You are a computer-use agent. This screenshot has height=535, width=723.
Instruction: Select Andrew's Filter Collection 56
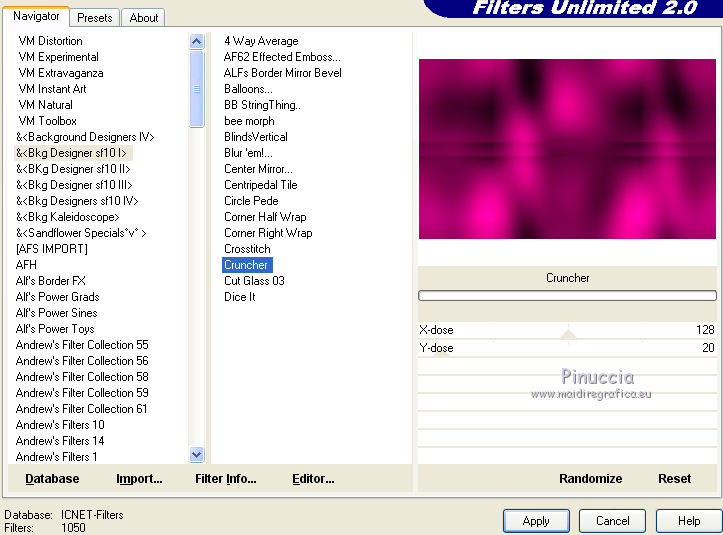(82, 361)
